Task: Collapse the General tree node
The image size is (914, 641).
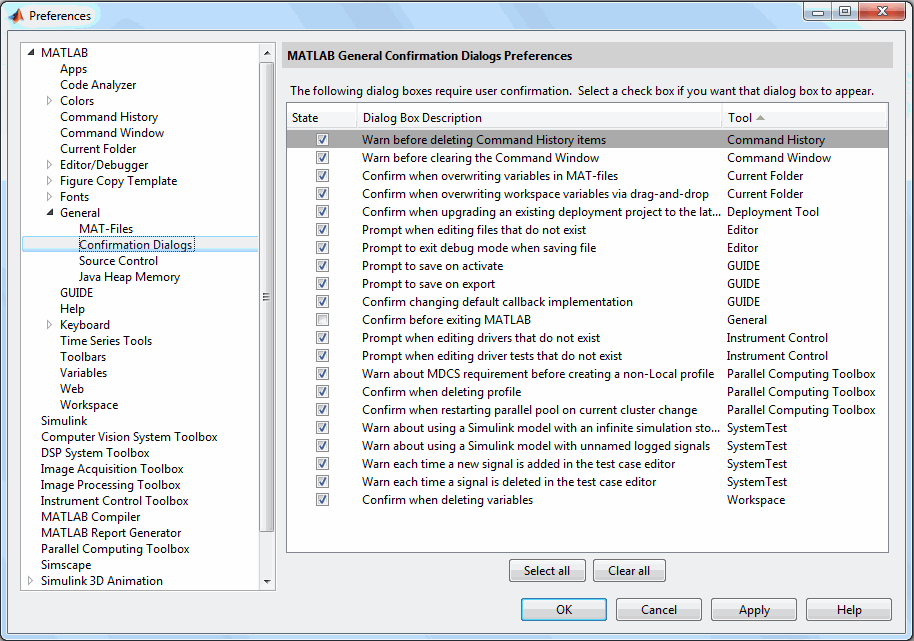Action: [50, 213]
